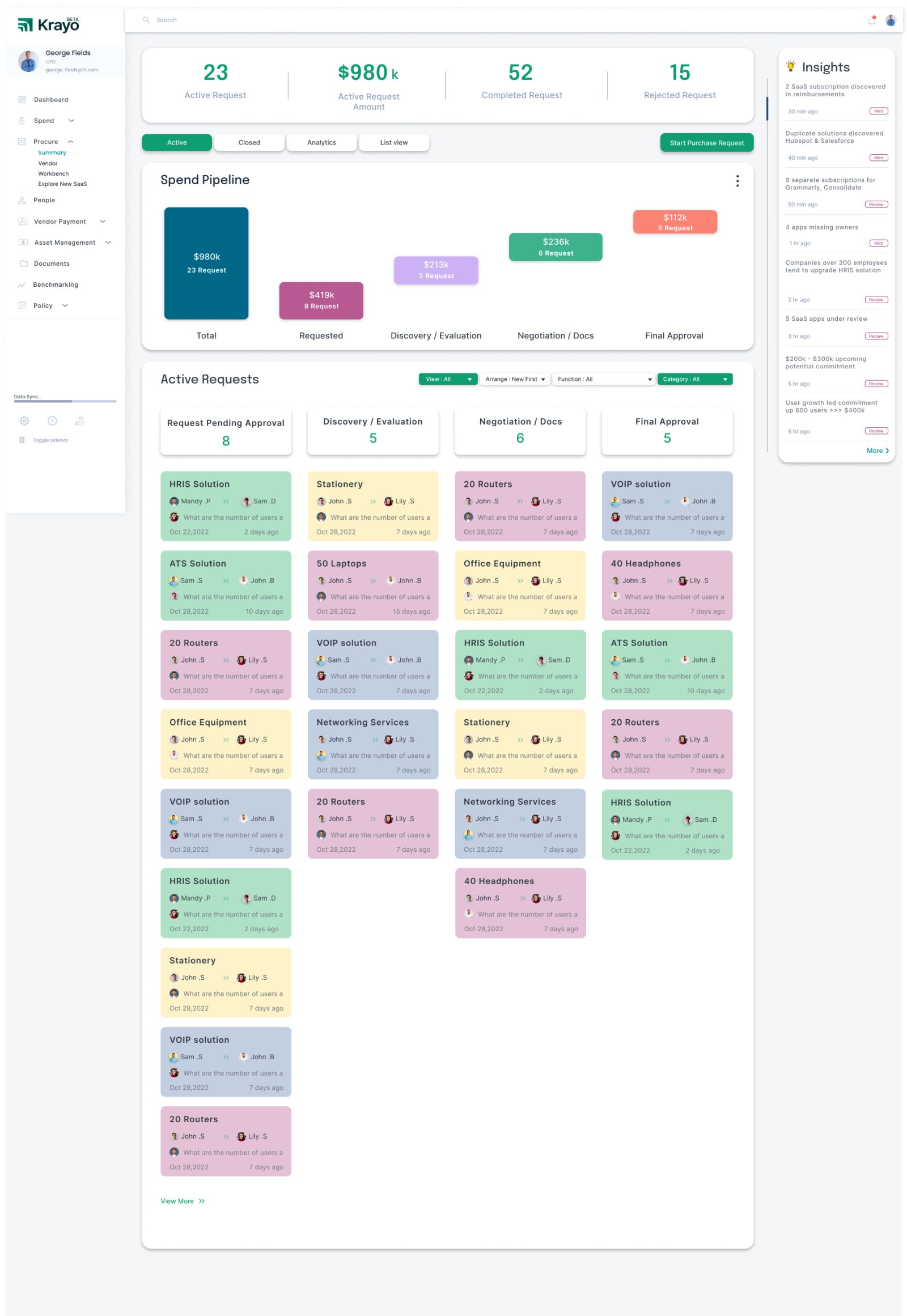This screenshot has height=1316, width=907.
Task: Click the Policy sidebar icon
Action: (22, 305)
